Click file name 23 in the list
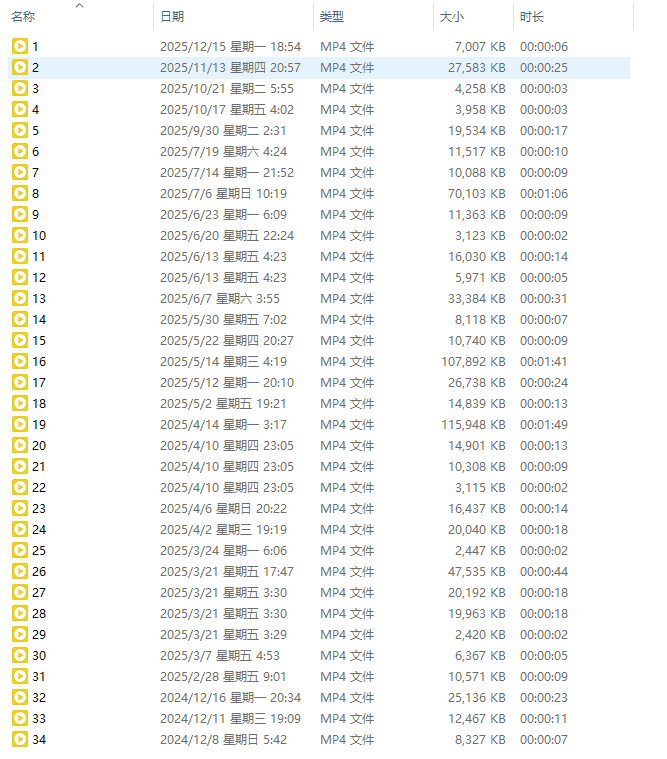The width and height of the screenshot is (667, 759). [x=39, y=508]
